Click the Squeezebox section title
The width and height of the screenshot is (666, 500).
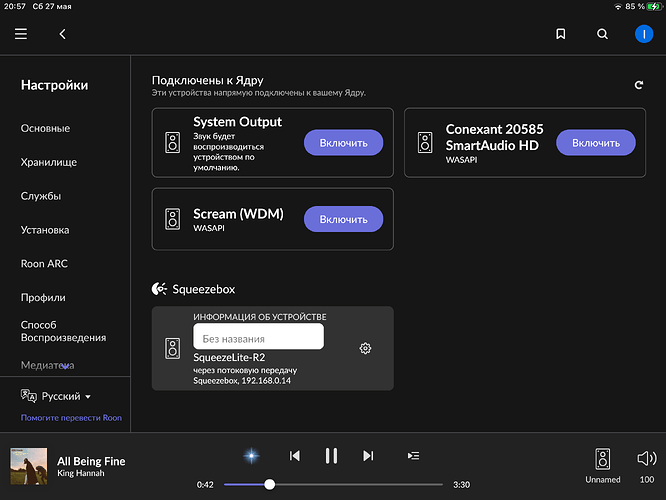203,289
